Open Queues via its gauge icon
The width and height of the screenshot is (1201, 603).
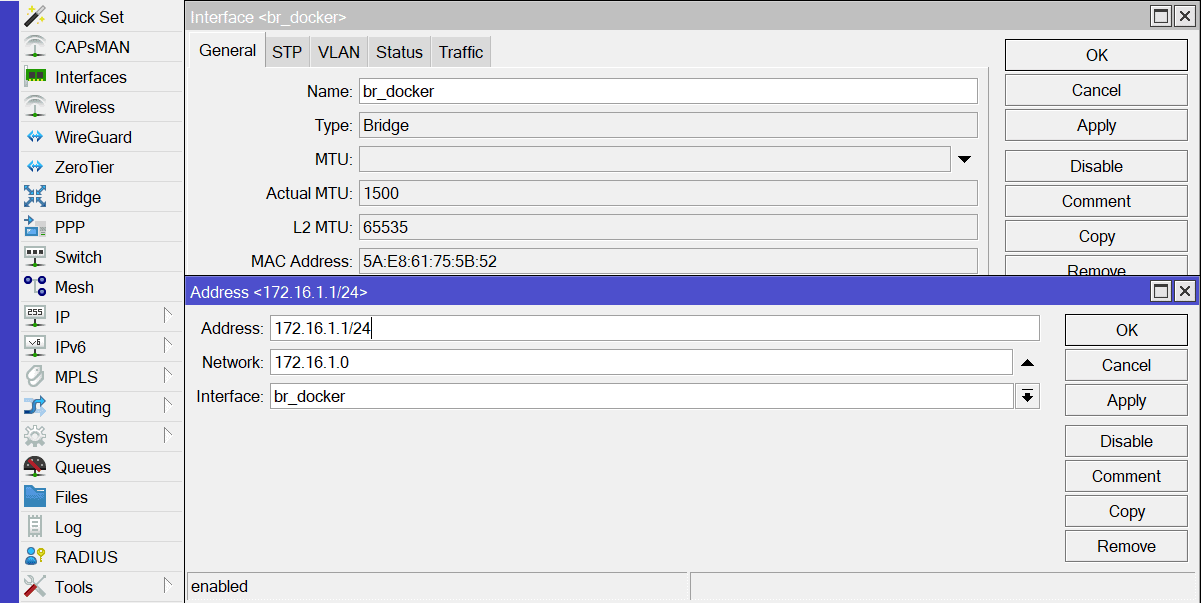tap(35, 467)
